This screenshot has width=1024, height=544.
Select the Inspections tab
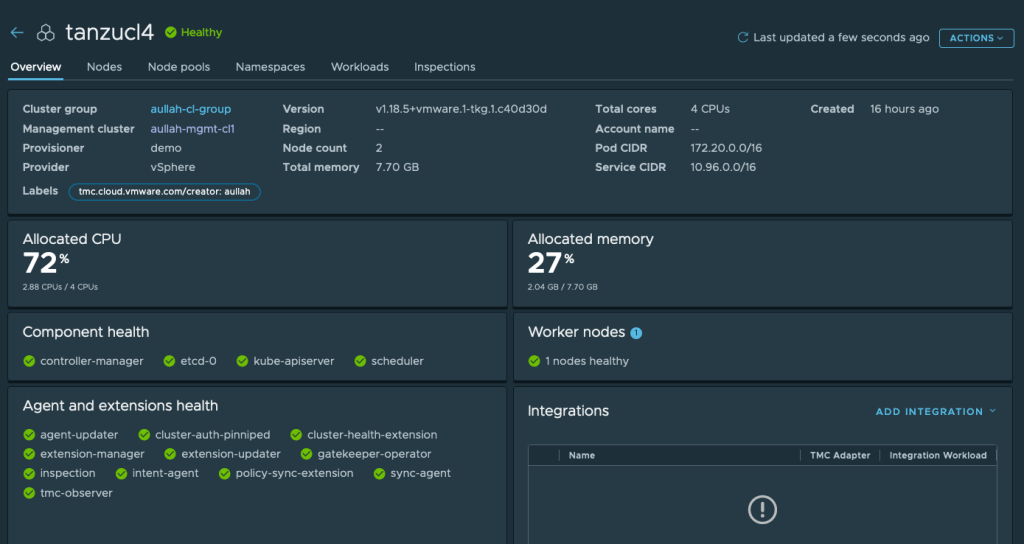click(445, 67)
